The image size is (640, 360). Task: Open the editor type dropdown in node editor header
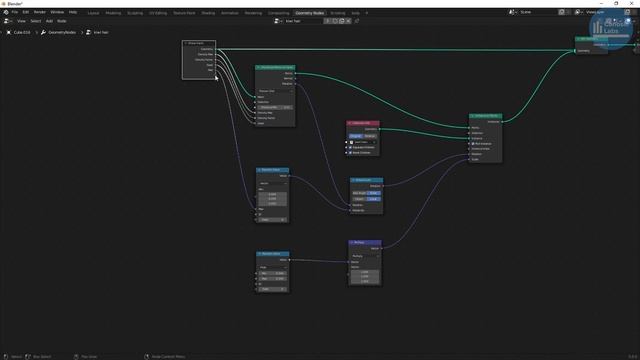(x=7, y=21)
